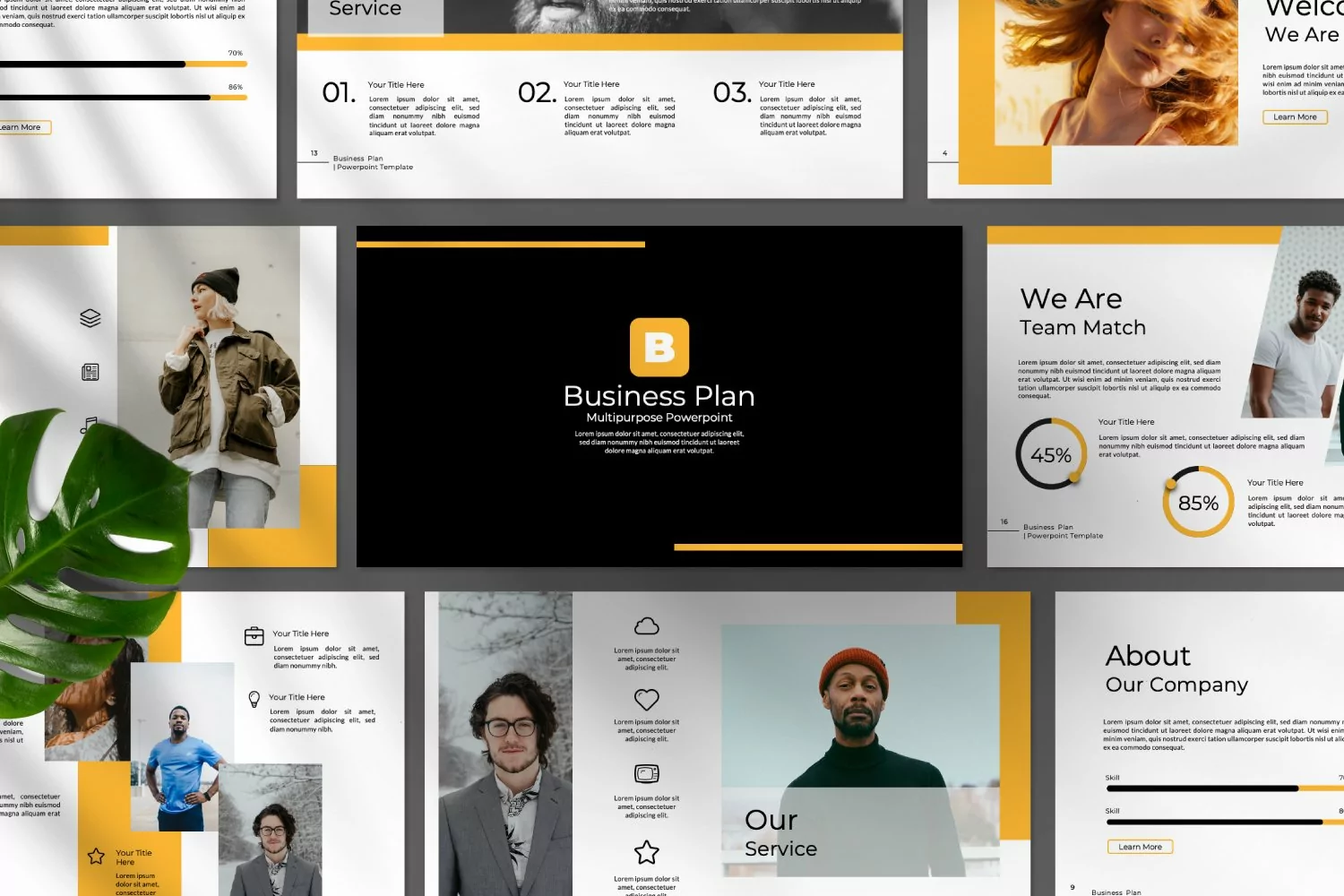Image resolution: width=1344 pixels, height=896 pixels.
Task: Click the lightbulb icon beside Your Title Here
Action: coord(254,699)
